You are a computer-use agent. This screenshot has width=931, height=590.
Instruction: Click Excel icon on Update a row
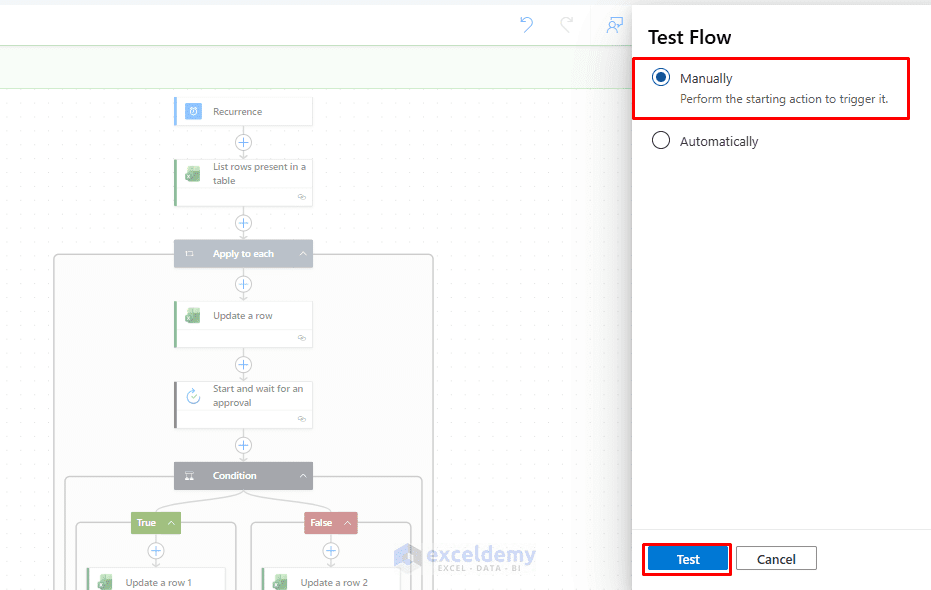click(193, 315)
